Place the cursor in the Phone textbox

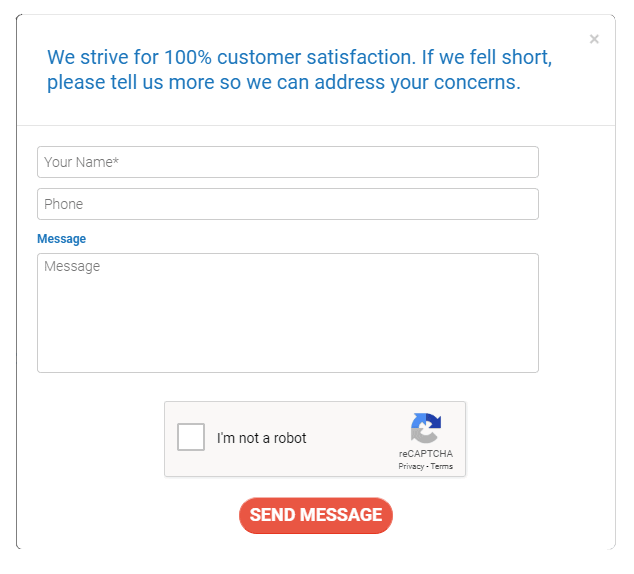[288, 204]
